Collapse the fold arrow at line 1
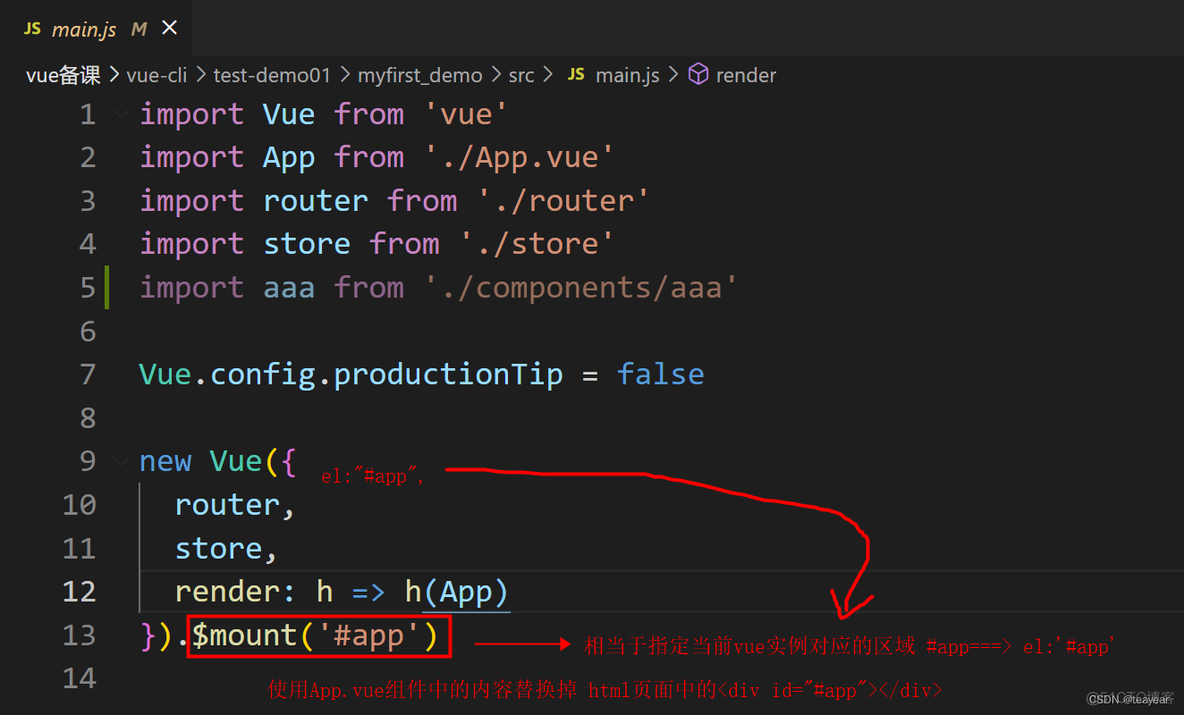Image resolution: width=1184 pixels, height=715 pixels. (x=120, y=114)
